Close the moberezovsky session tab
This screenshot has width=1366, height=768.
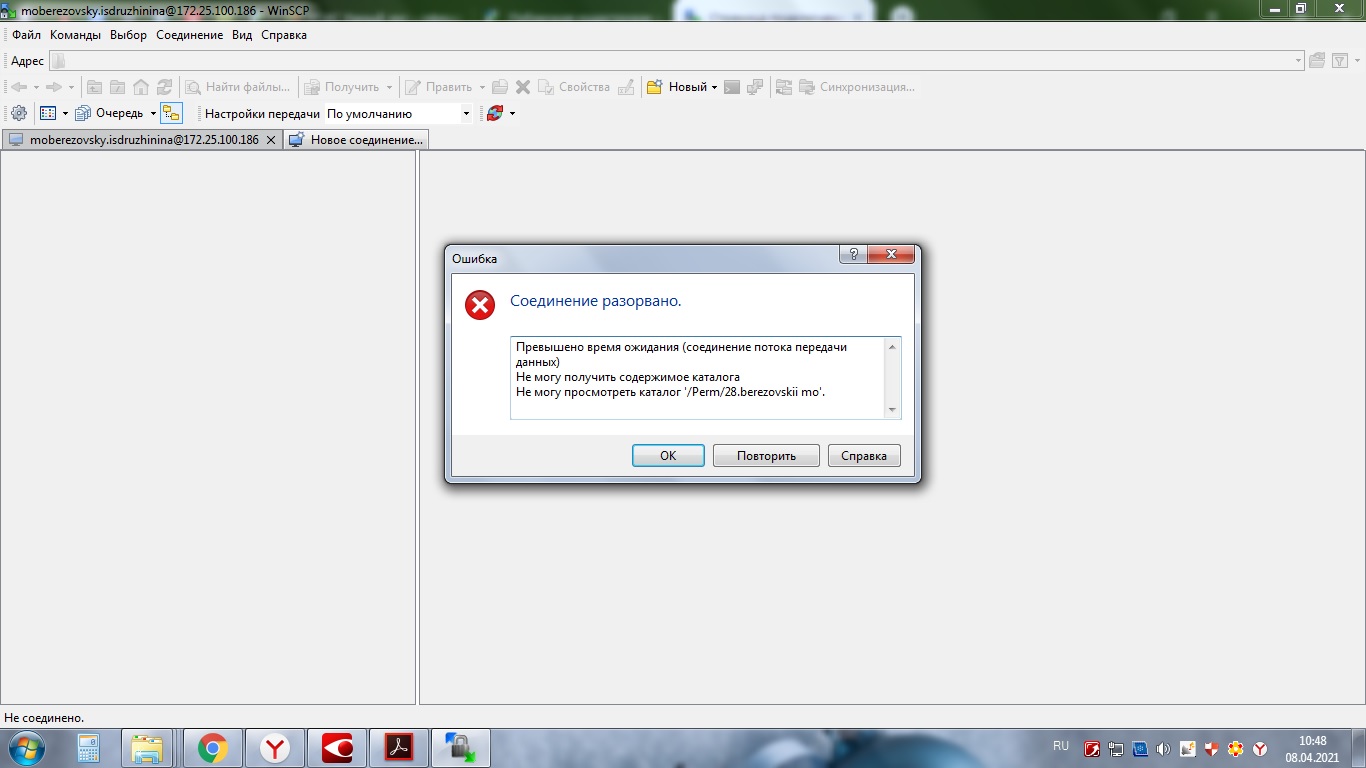(270, 140)
